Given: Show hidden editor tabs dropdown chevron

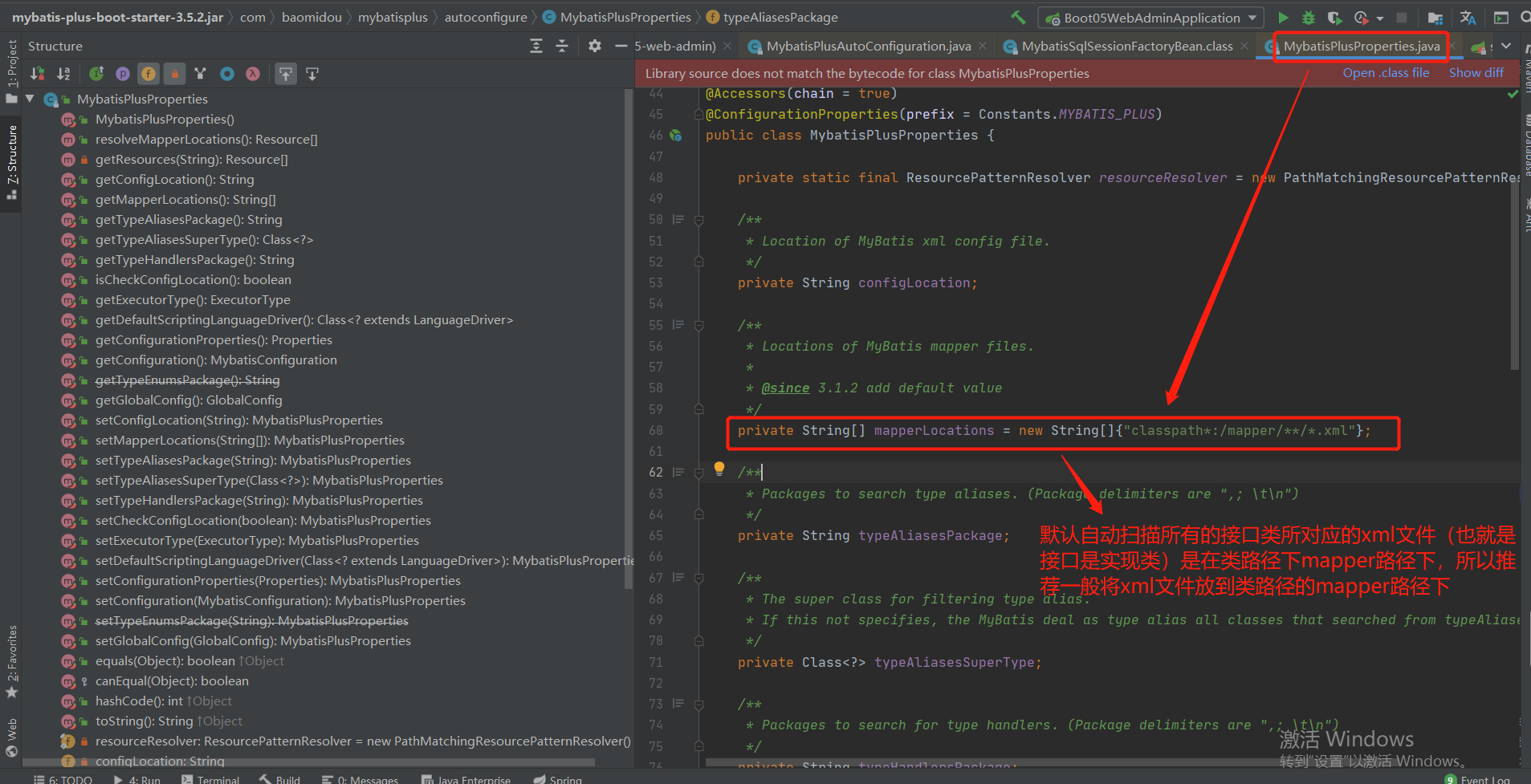Looking at the screenshot, I should pyautogui.click(x=1506, y=47).
